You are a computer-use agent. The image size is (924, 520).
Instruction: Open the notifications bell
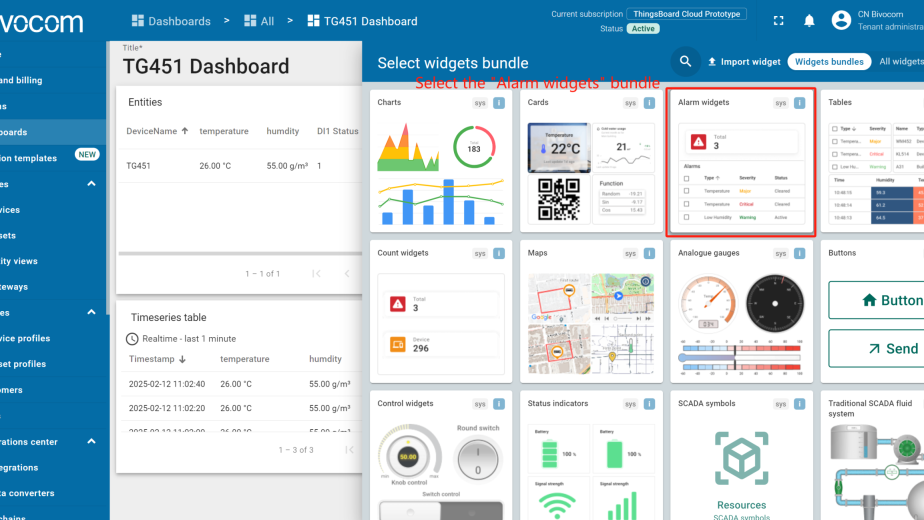[809, 21]
